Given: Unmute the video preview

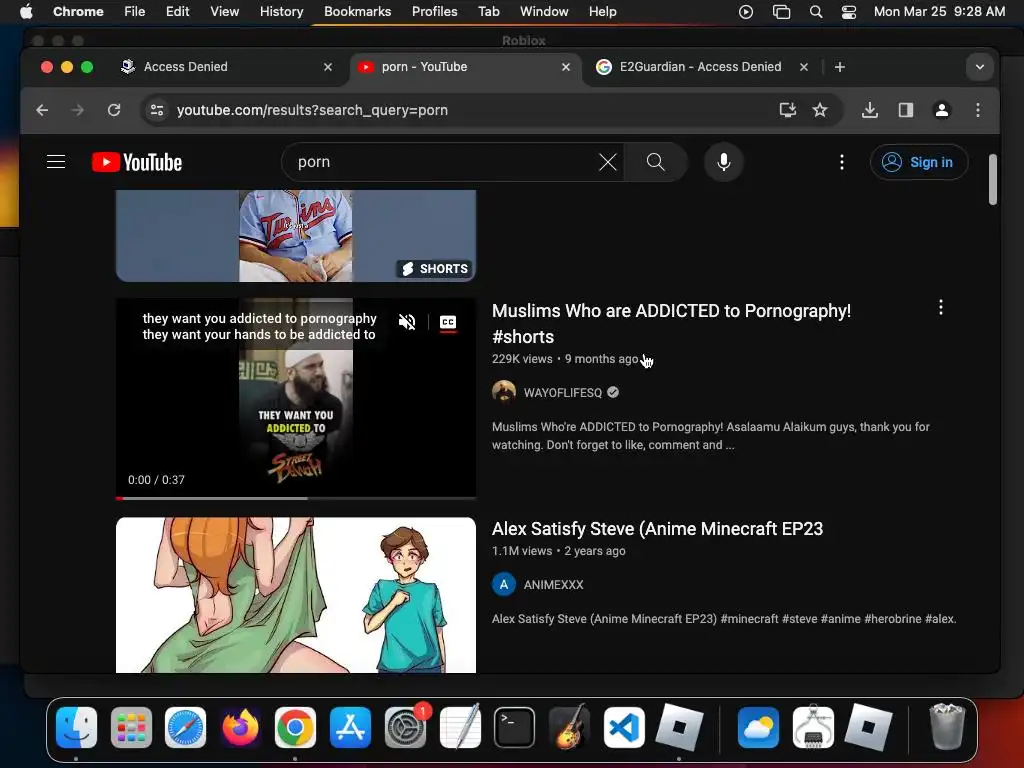Looking at the screenshot, I should 407,322.
